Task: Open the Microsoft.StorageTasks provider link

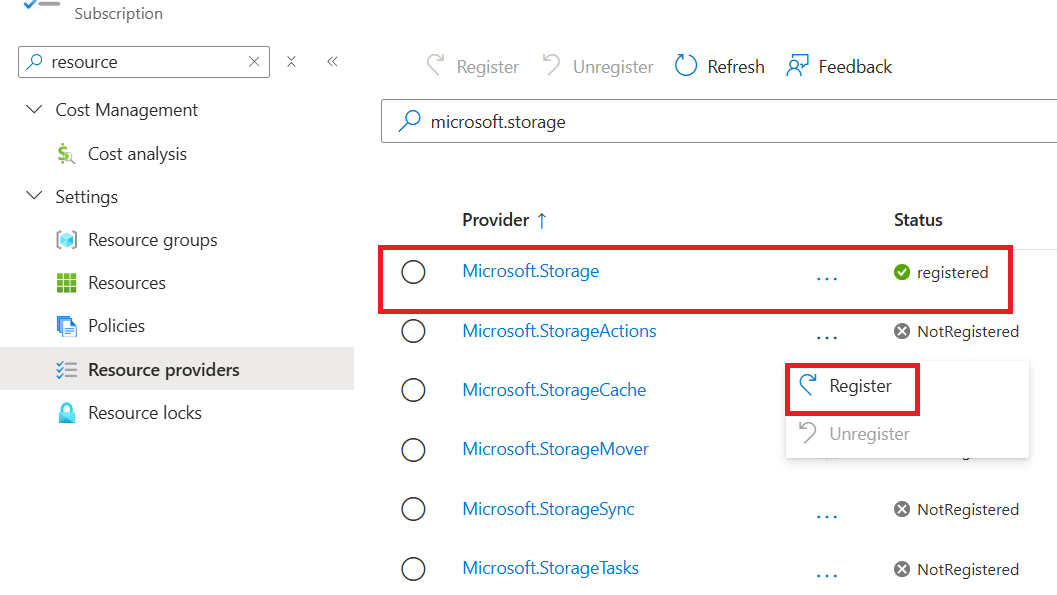Action: tap(550, 568)
